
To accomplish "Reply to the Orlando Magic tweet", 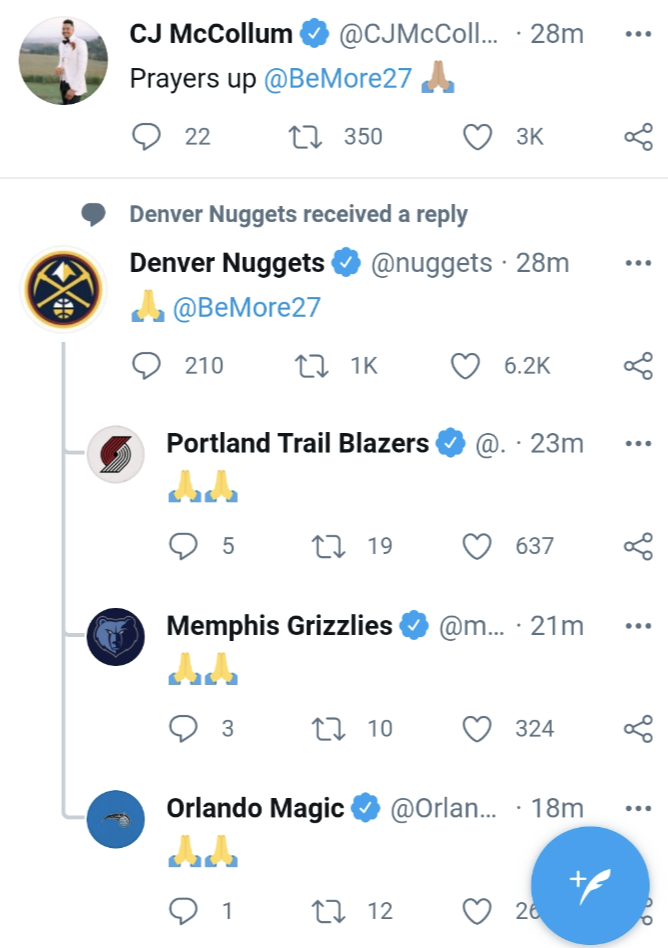I will point(183,910).
